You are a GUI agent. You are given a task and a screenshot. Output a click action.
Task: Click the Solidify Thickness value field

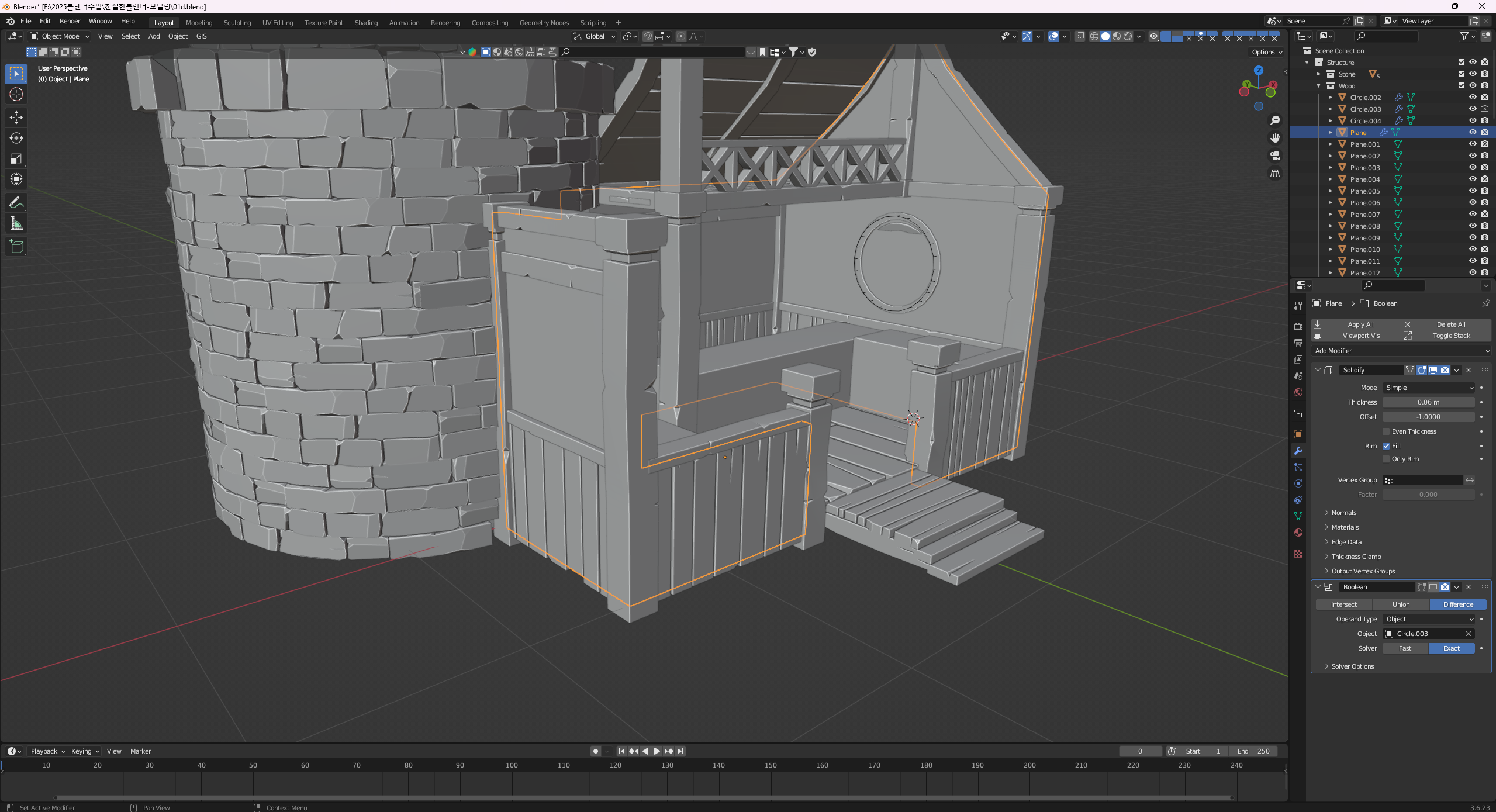pyautogui.click(x=1428, y=402)
